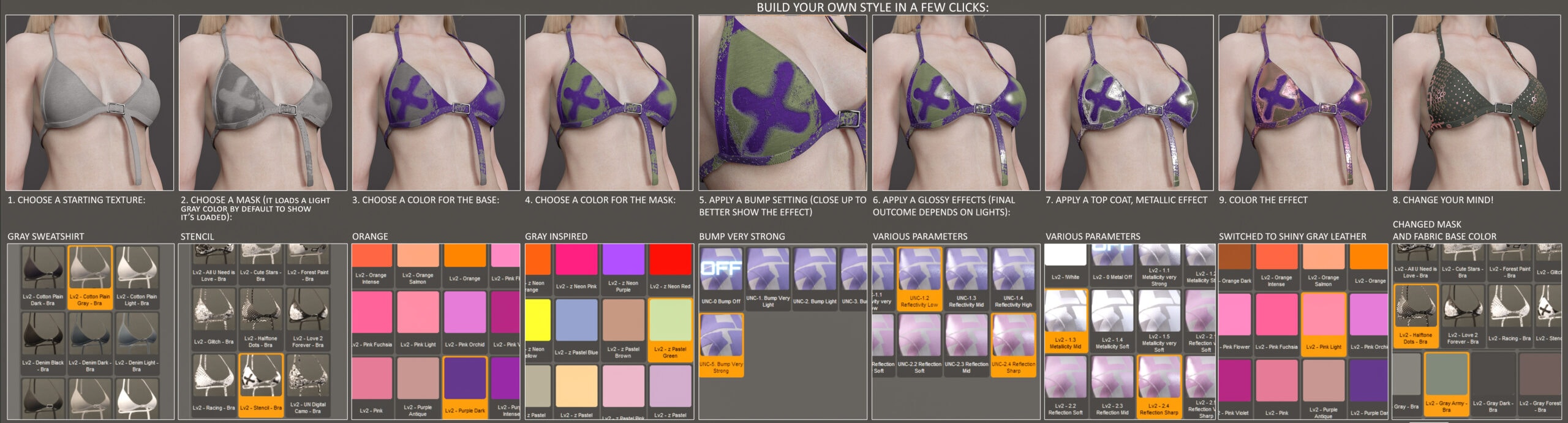The height and width of the screenshot is (423, 1568).
Task: Turn off bump with UNC-0 Bump Off
Action: click(x=721, y=277)
